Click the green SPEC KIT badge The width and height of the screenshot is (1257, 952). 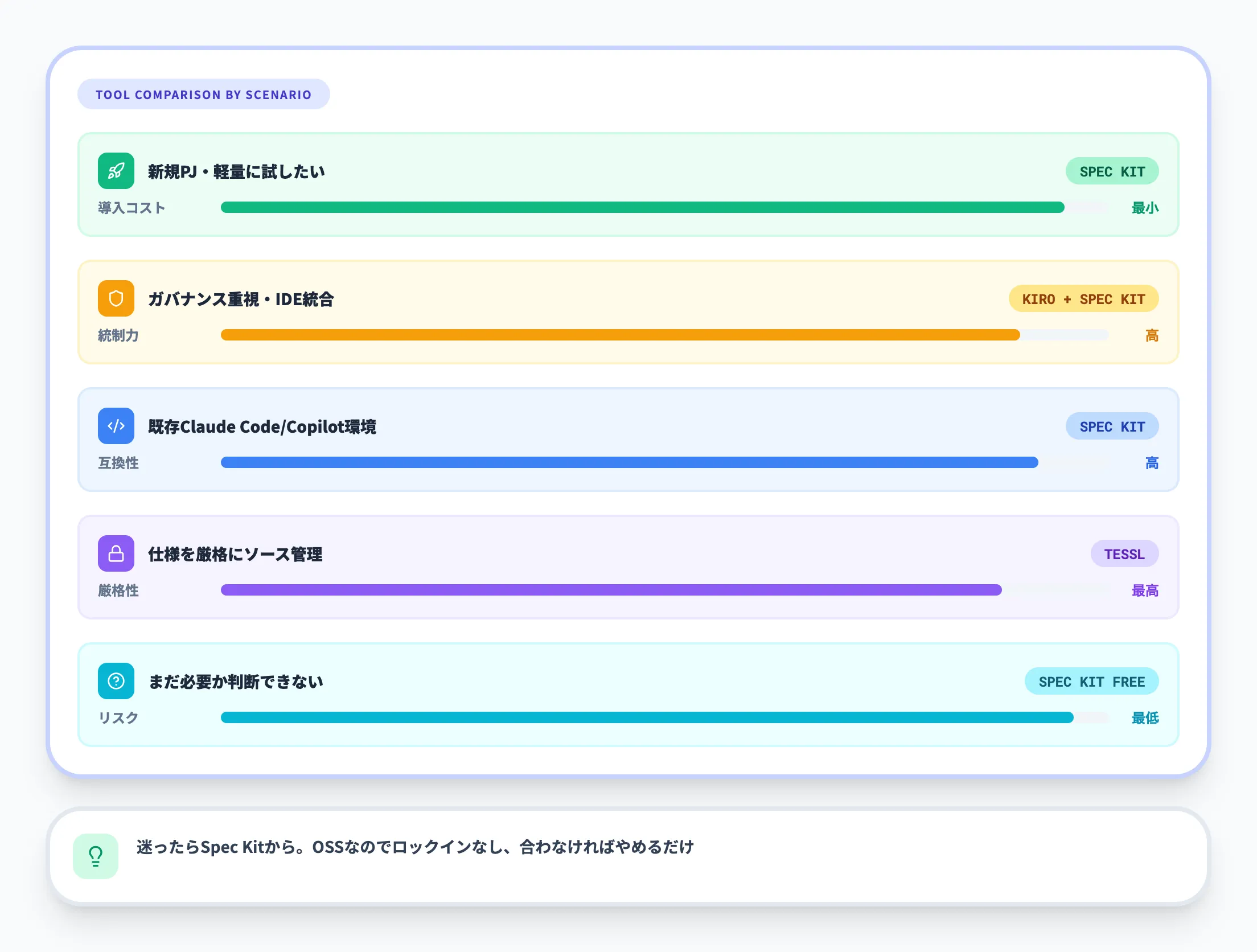tap(1112, 171)
